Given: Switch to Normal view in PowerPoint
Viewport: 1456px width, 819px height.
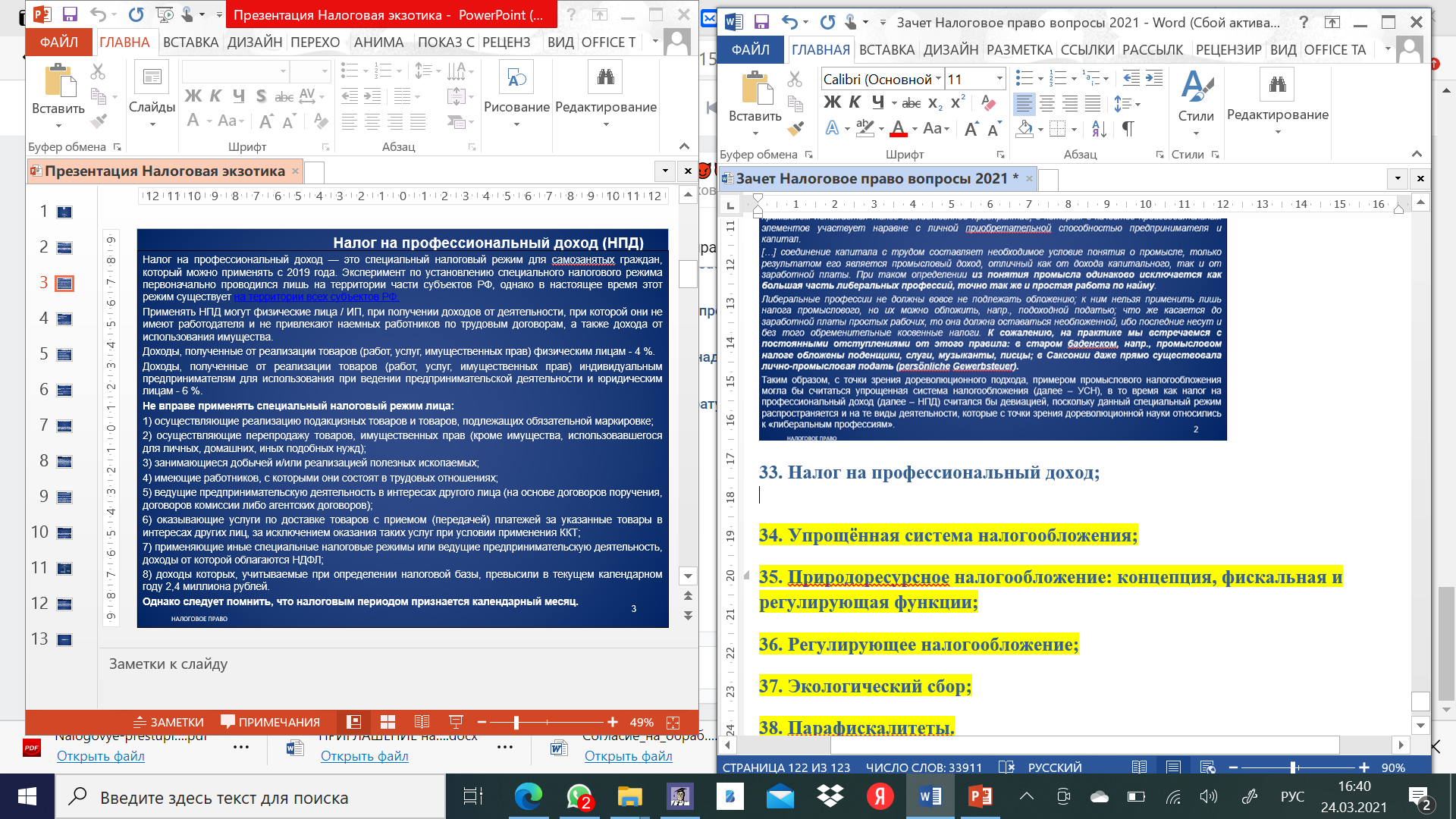Looking at the screenshot, I should coord(353,722).
